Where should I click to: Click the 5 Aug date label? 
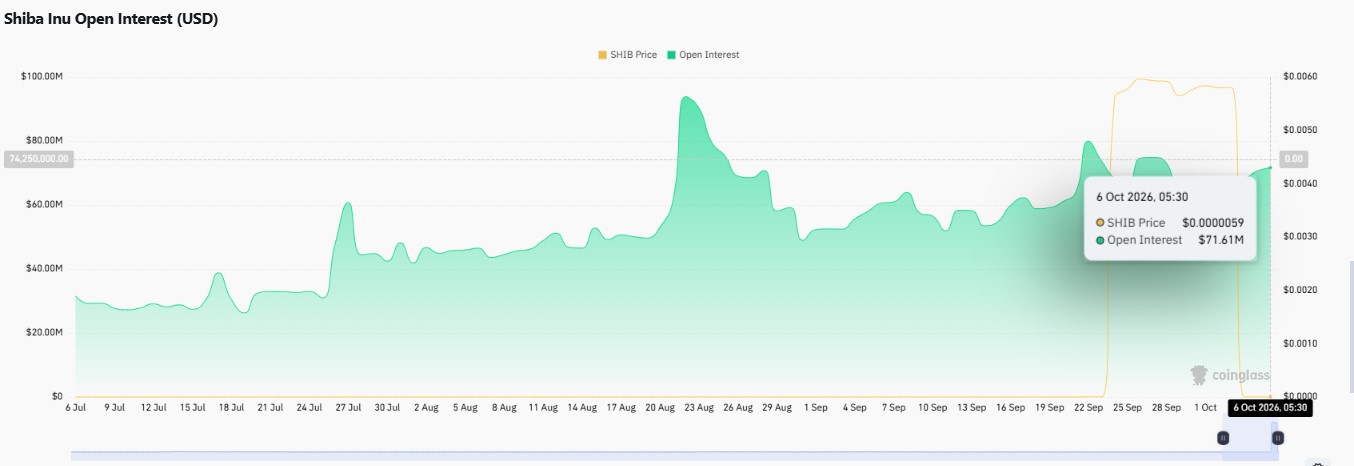coord(465,408)
